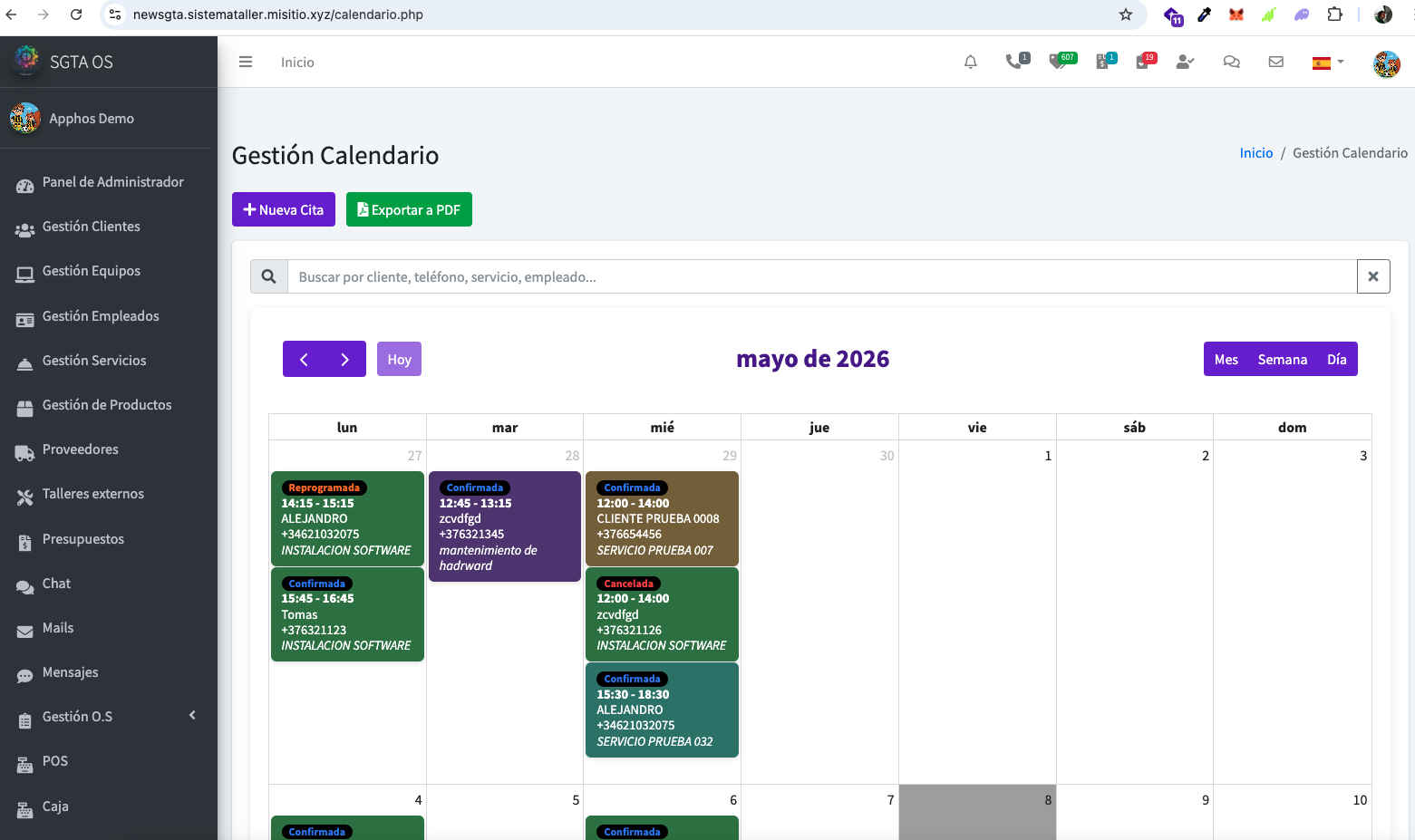
Task: Go to Inicio in the top navbar
Action: coord(297,62)
